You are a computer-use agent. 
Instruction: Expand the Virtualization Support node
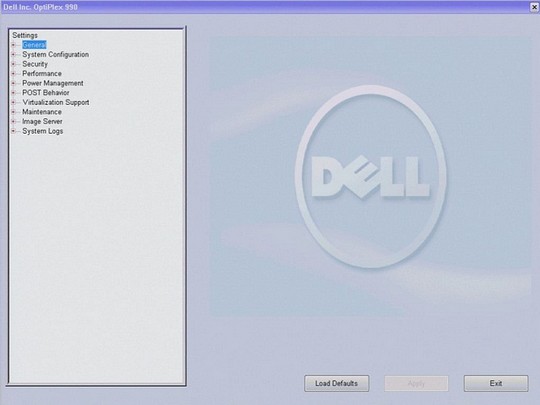coord(13,102)
